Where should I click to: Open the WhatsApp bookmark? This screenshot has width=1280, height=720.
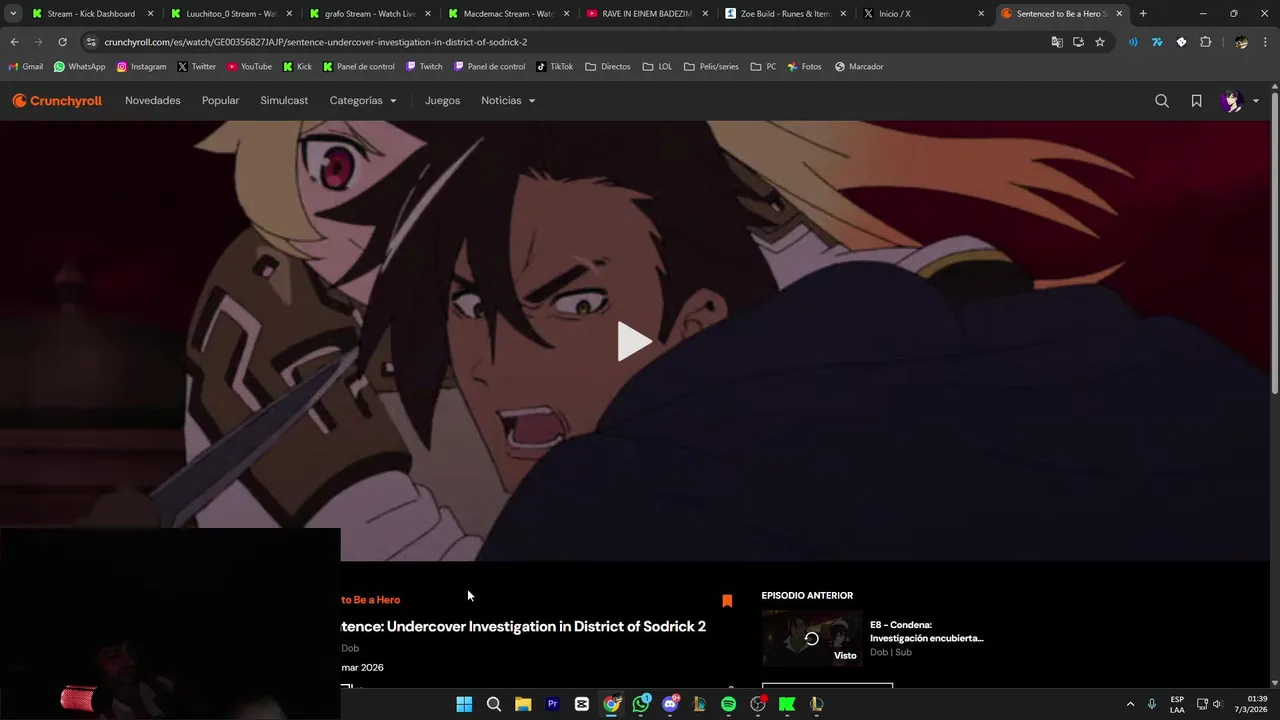79,67
